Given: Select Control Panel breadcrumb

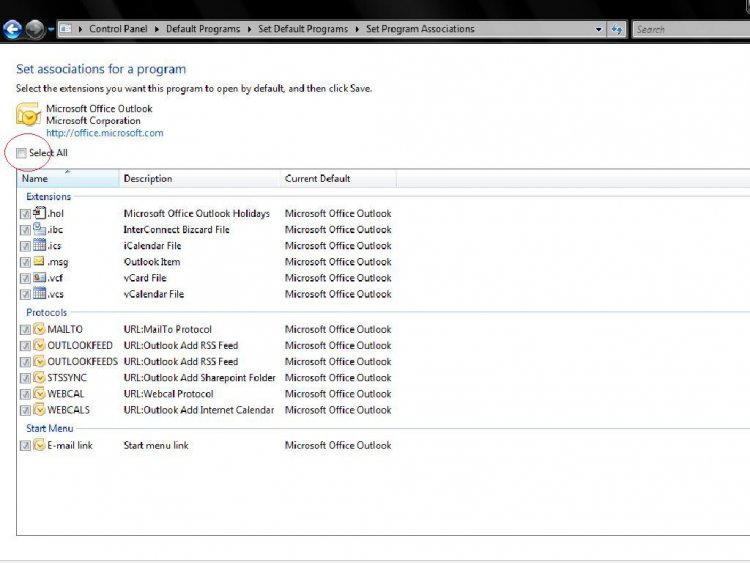Looking at the screenshot, I should 118,29.
